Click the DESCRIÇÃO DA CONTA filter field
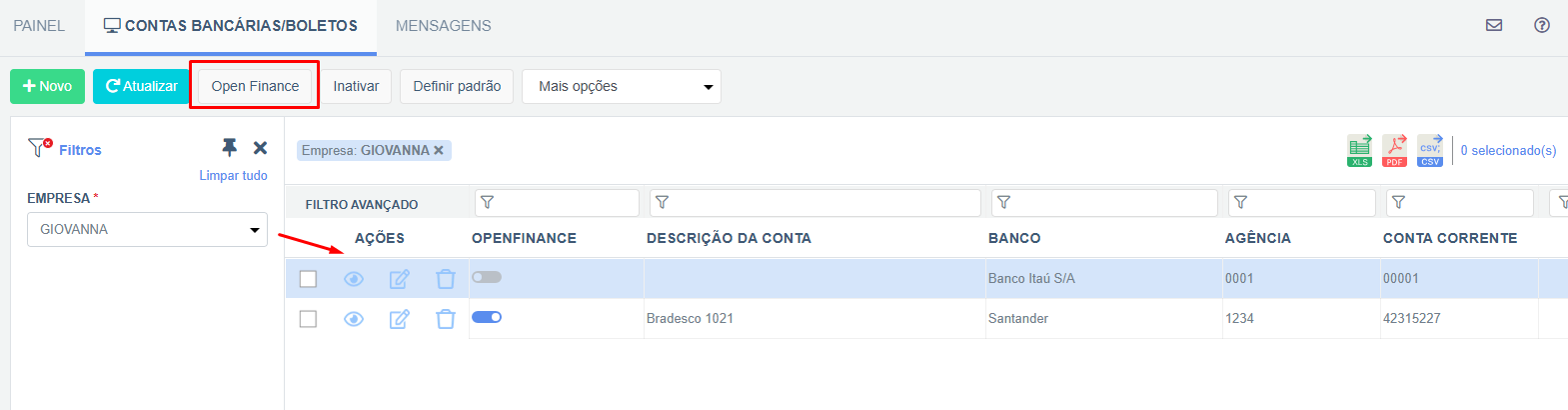Image resolution: width=1568 pixels, height=410 pixels. [814, 203]
